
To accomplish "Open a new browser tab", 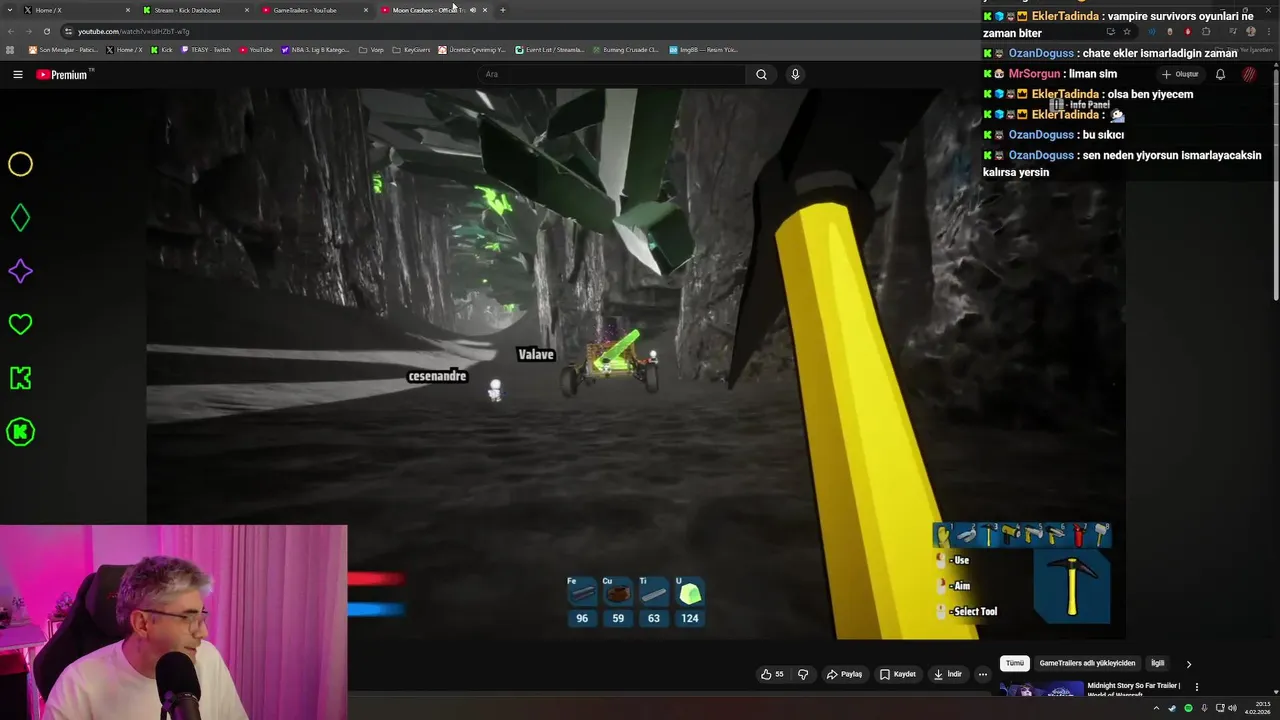I will pos(502,10).
